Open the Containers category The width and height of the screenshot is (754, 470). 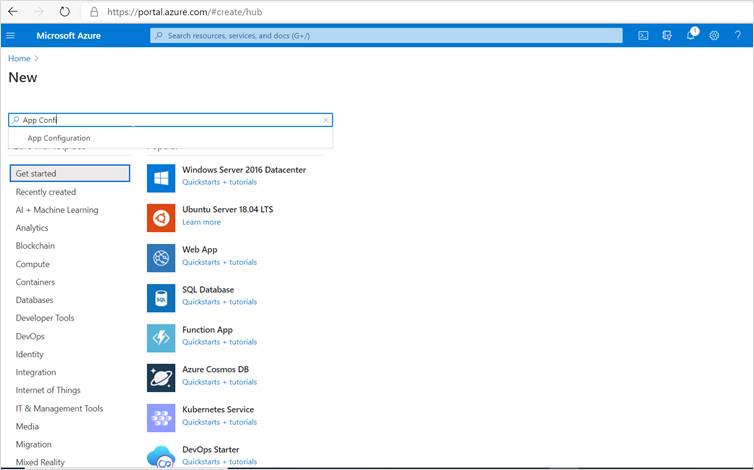click(x=35, y=282)
